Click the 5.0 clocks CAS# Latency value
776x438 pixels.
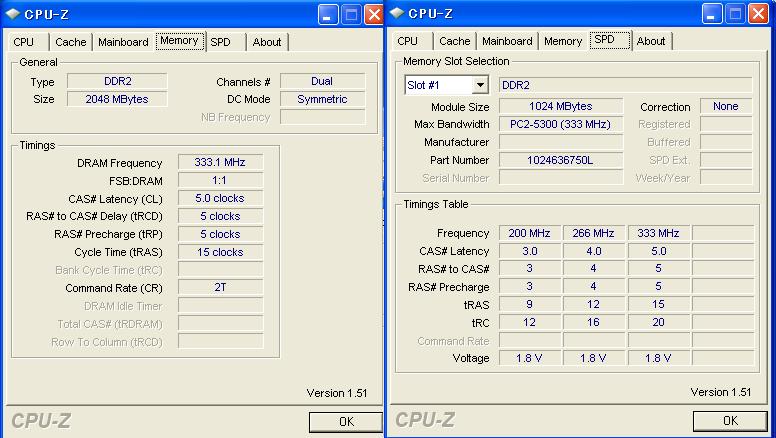[x=220, y=198]
